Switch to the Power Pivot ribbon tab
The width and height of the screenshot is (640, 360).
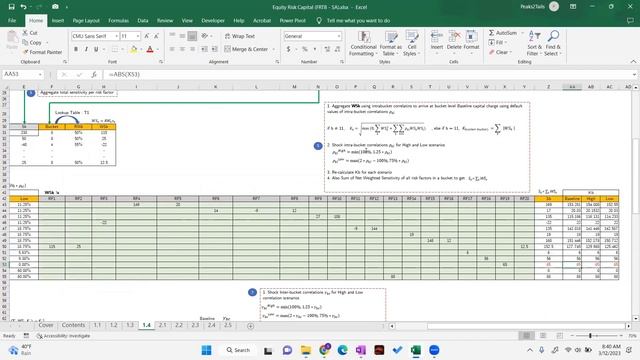pyautogui.click(x=292, y=20)
